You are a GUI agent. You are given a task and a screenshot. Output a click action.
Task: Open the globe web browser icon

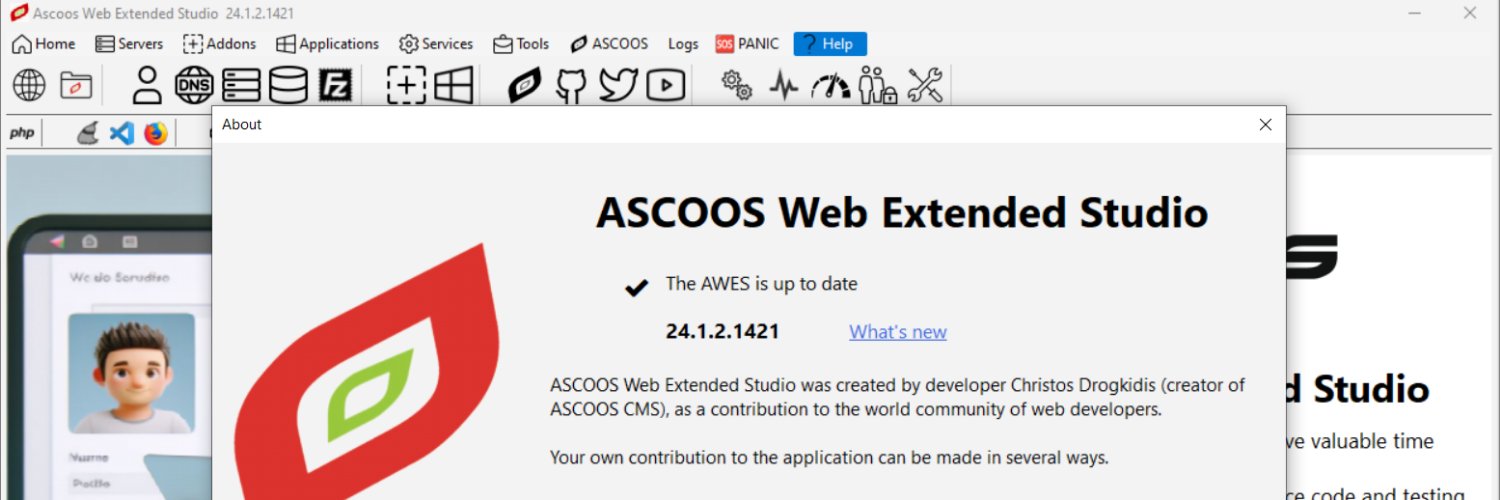(x=29, y=86)
